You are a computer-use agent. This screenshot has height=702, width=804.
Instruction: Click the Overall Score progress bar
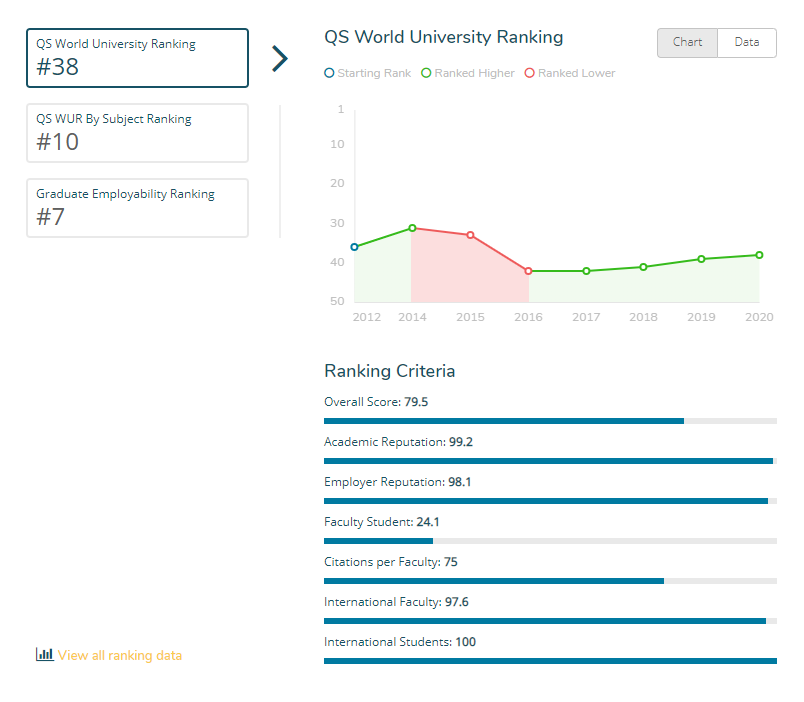click(550, 421)
